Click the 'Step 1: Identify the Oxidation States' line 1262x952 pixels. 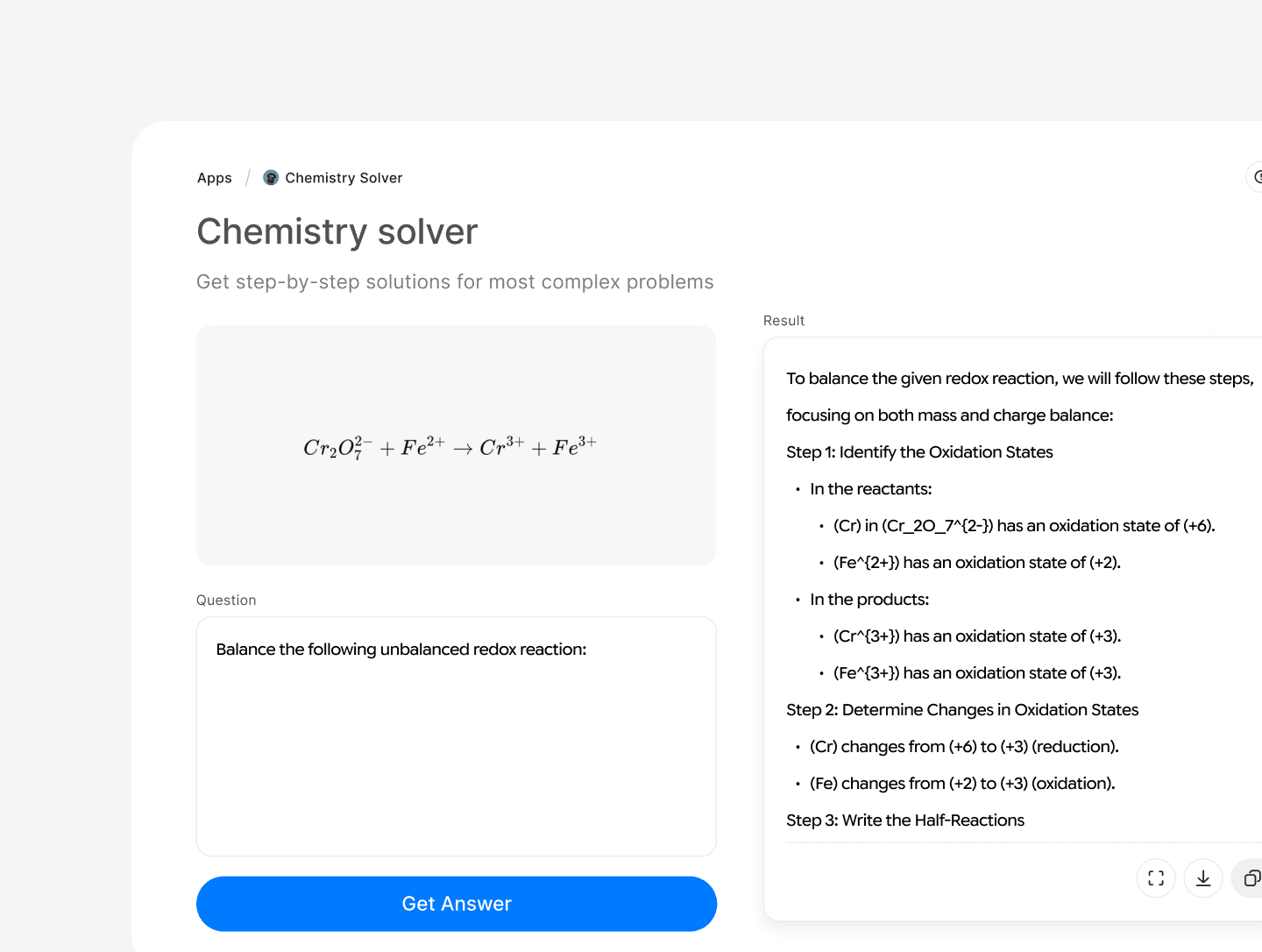pyautogui.click(x=919, y=452)
